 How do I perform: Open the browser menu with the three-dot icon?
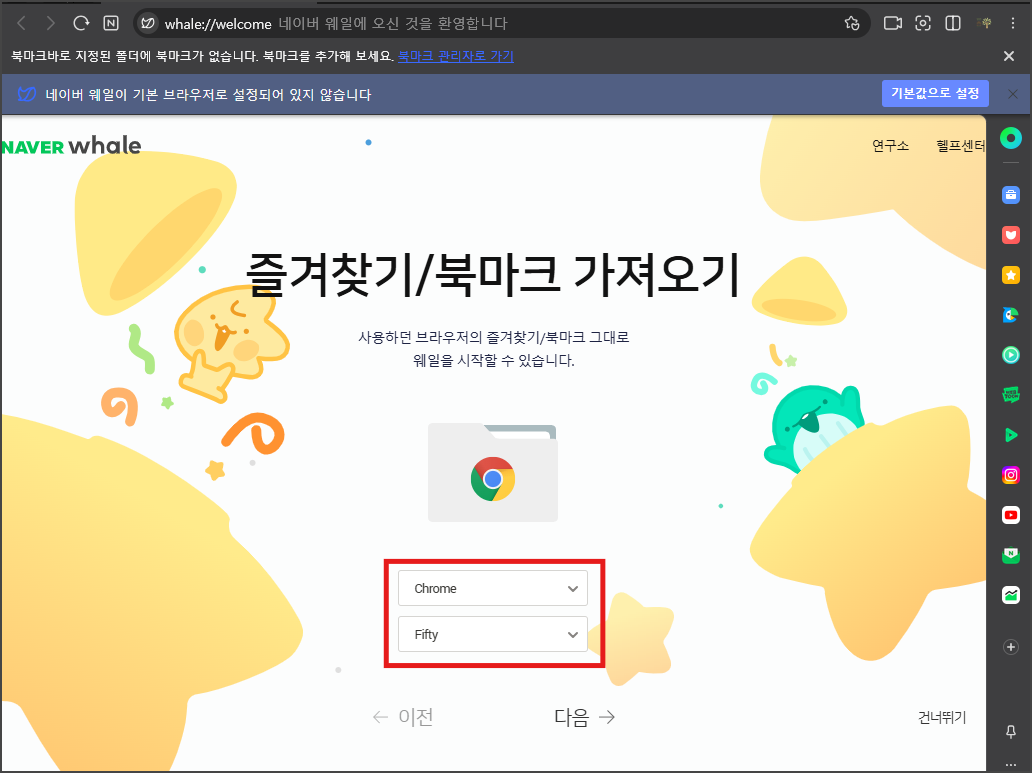(1012, 23)
